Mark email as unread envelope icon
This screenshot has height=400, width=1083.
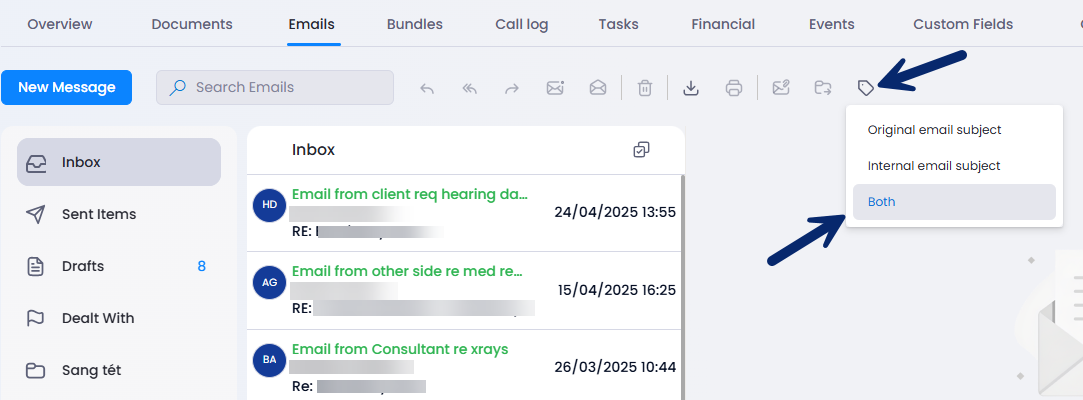pos(555,88)
